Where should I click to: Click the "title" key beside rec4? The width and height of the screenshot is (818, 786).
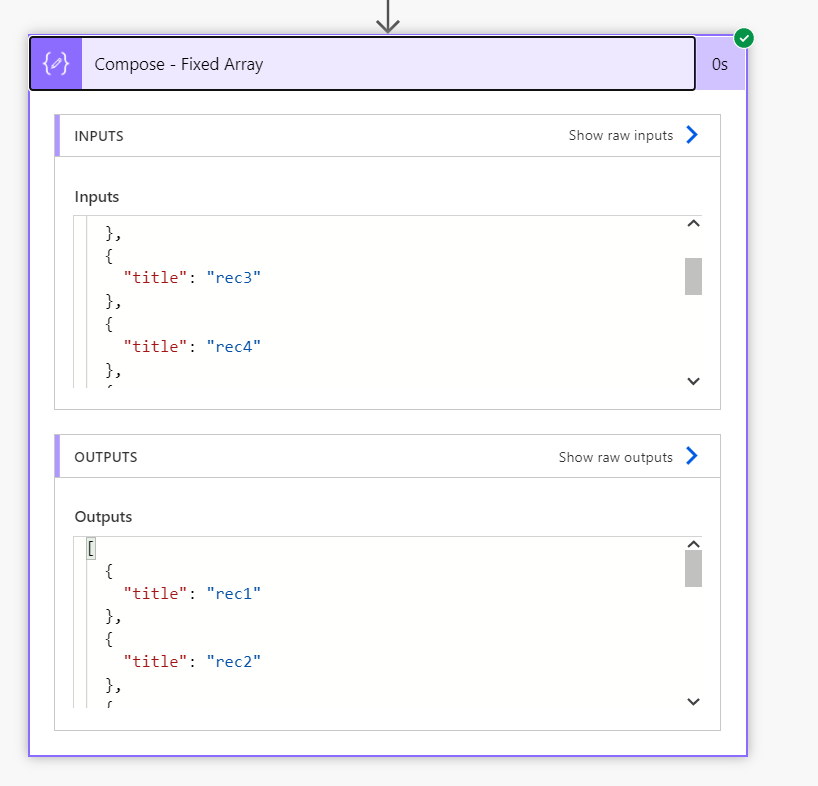coord(155,346)
